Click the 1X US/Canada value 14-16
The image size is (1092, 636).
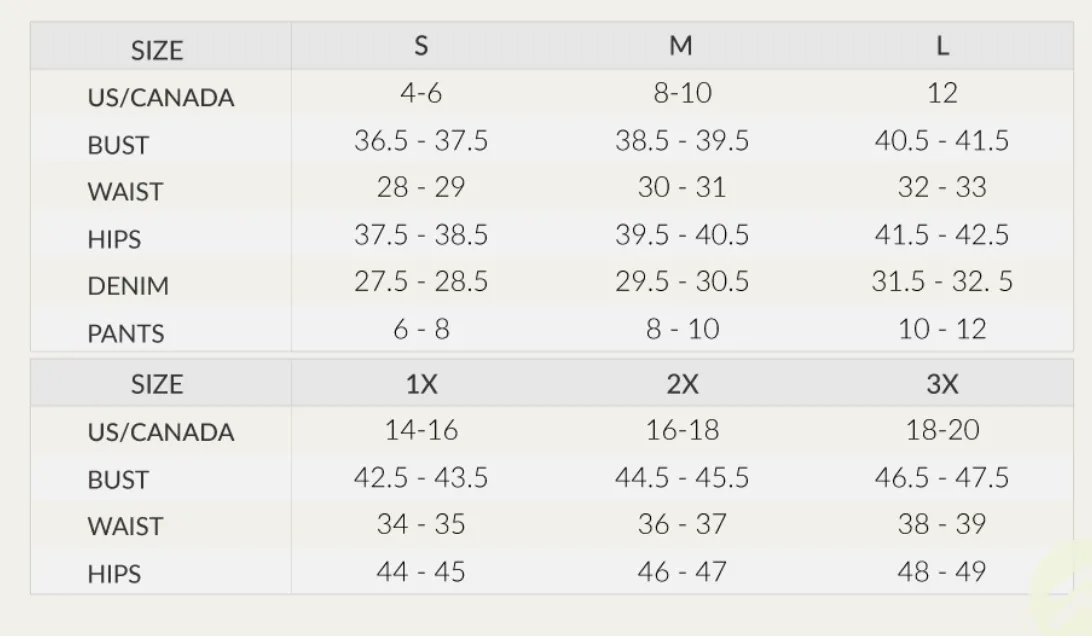pyautogui.click(x=421, y=430)
